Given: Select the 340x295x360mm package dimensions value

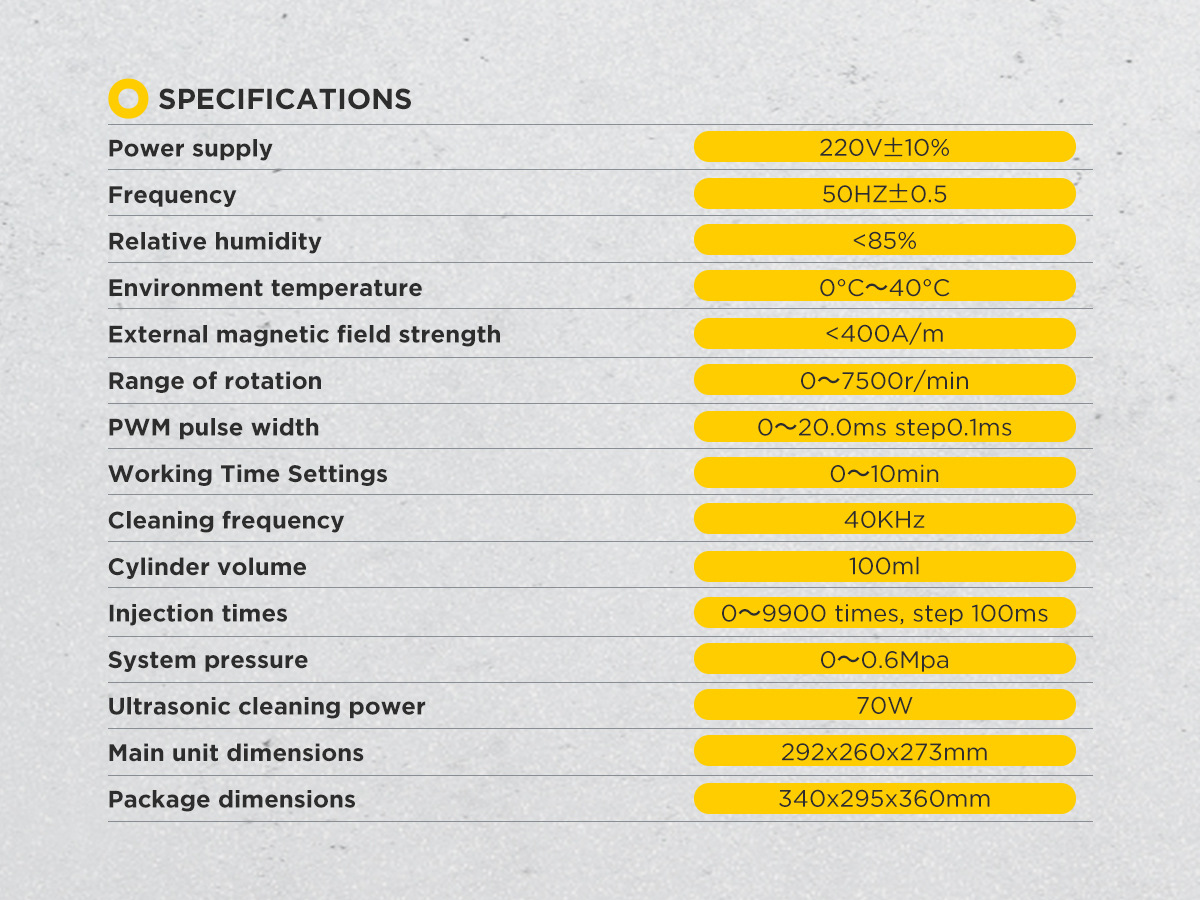Looking at the screenshot, I should [x=884, y=799].
